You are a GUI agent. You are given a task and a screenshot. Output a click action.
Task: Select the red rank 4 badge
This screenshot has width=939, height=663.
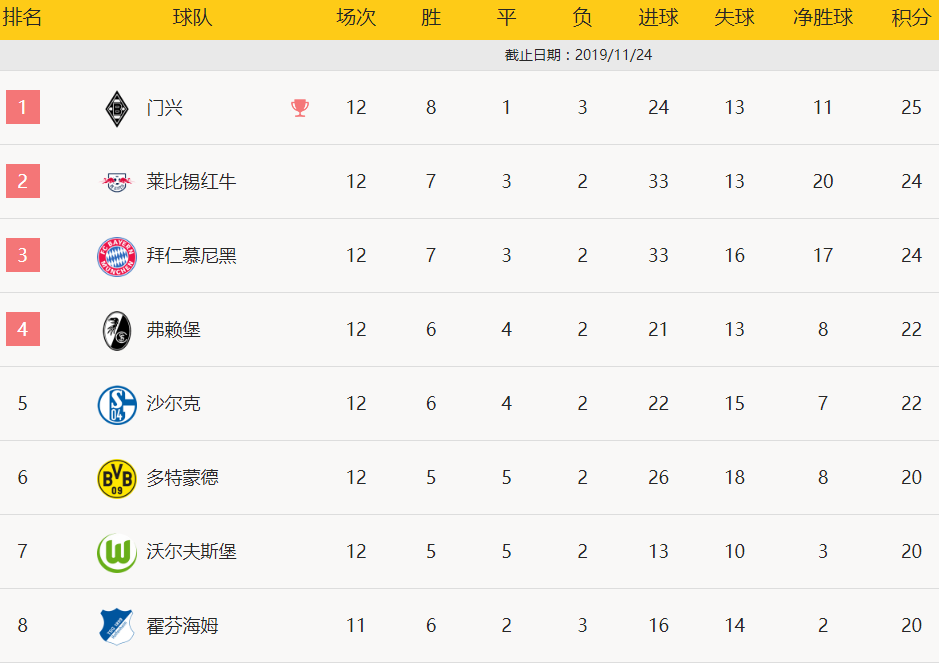(x=23, y=329)
